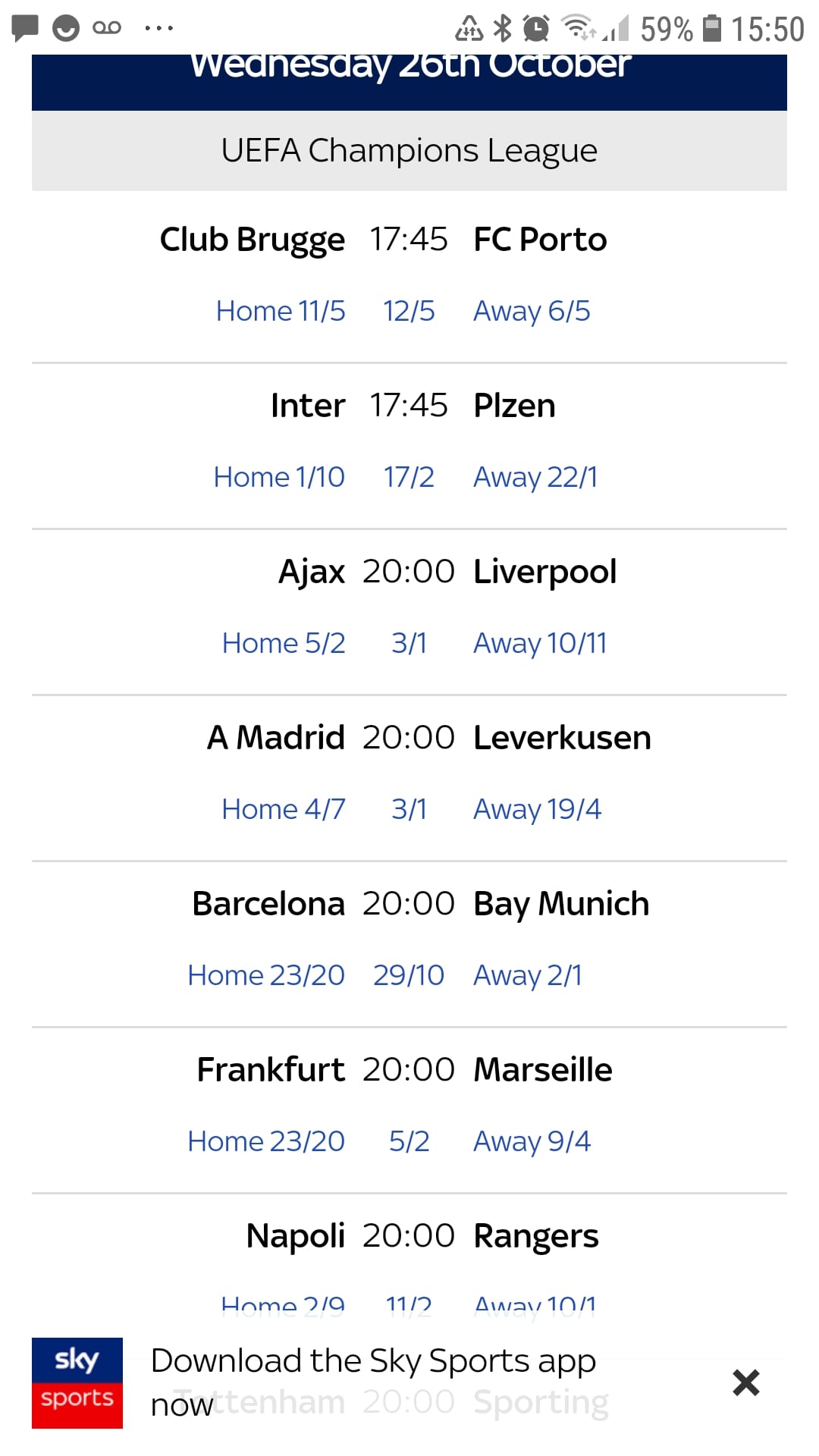Choose Liverpool Away 10/11 odds
This screenshot has width=819, height=1456.
pos(540,643)
